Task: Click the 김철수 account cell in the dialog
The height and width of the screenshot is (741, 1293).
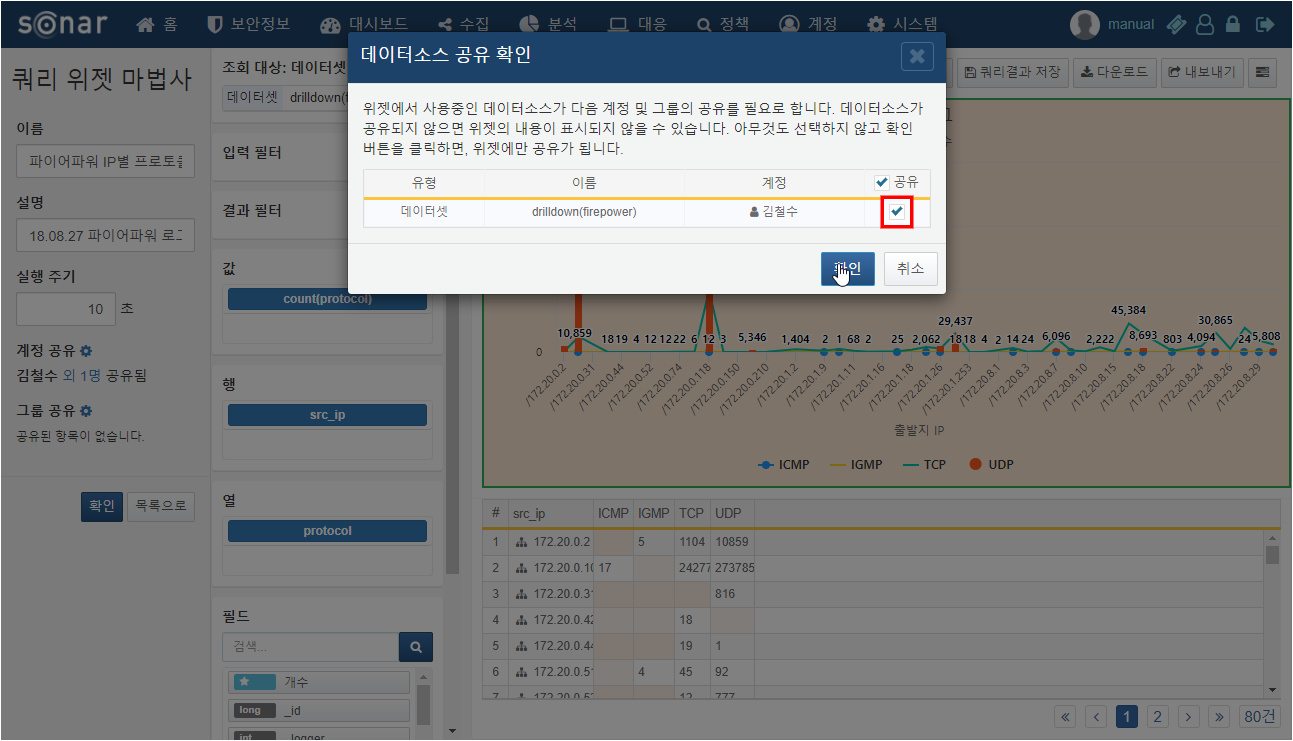Action: (774, 212)
